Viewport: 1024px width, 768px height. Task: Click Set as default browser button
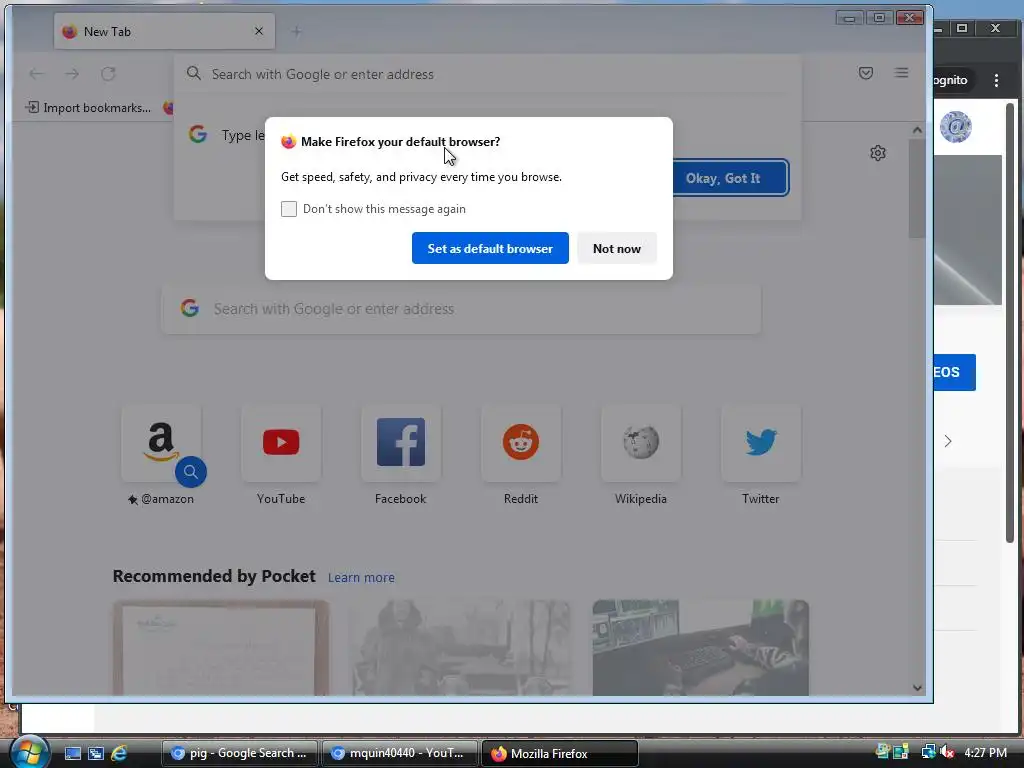[x=490, y=248]
